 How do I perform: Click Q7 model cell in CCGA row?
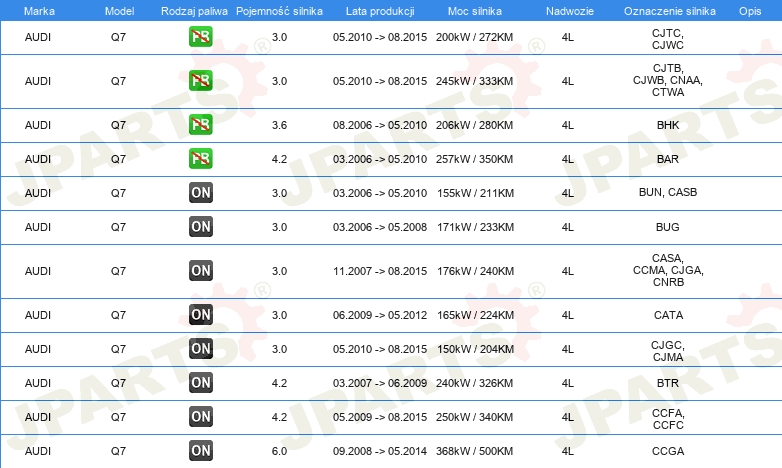118,451
